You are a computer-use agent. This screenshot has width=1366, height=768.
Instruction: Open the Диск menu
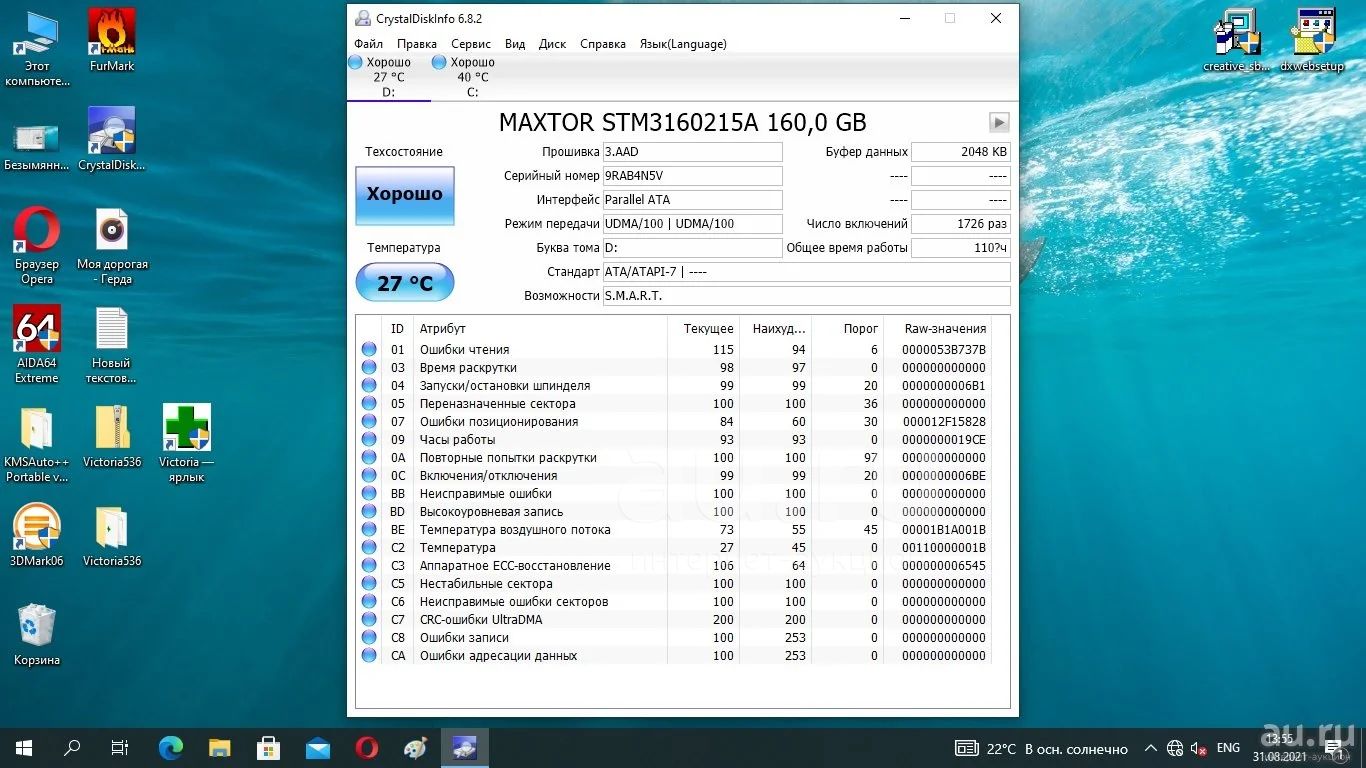(552, 44)
